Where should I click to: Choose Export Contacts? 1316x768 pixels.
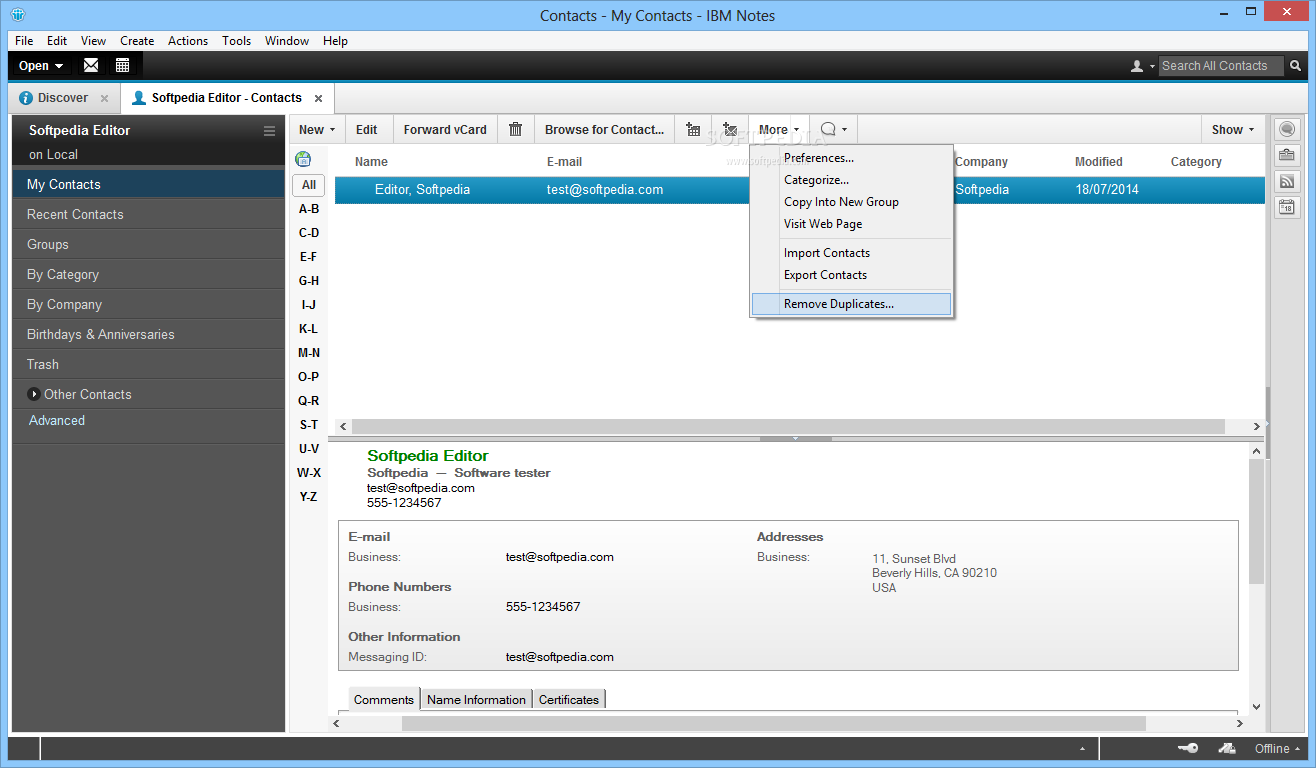point(851,275)
